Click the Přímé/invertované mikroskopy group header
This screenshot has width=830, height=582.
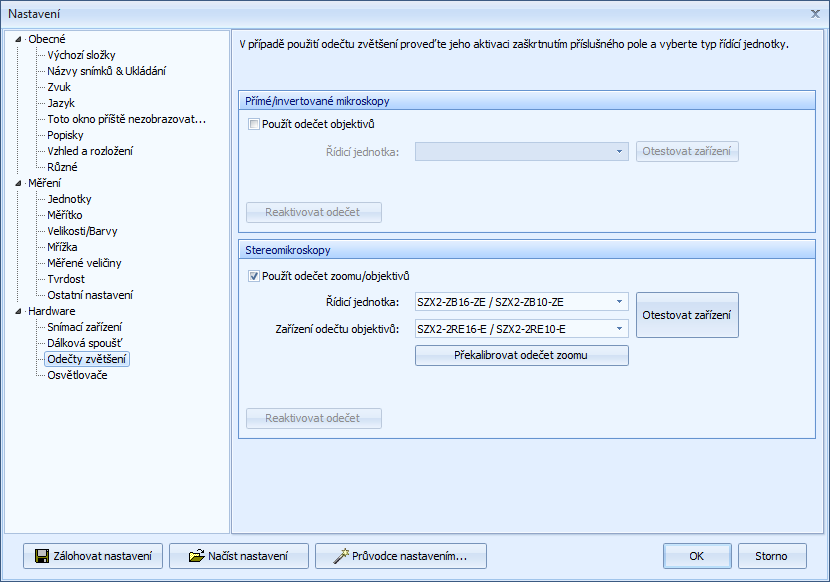coord(527,101)
